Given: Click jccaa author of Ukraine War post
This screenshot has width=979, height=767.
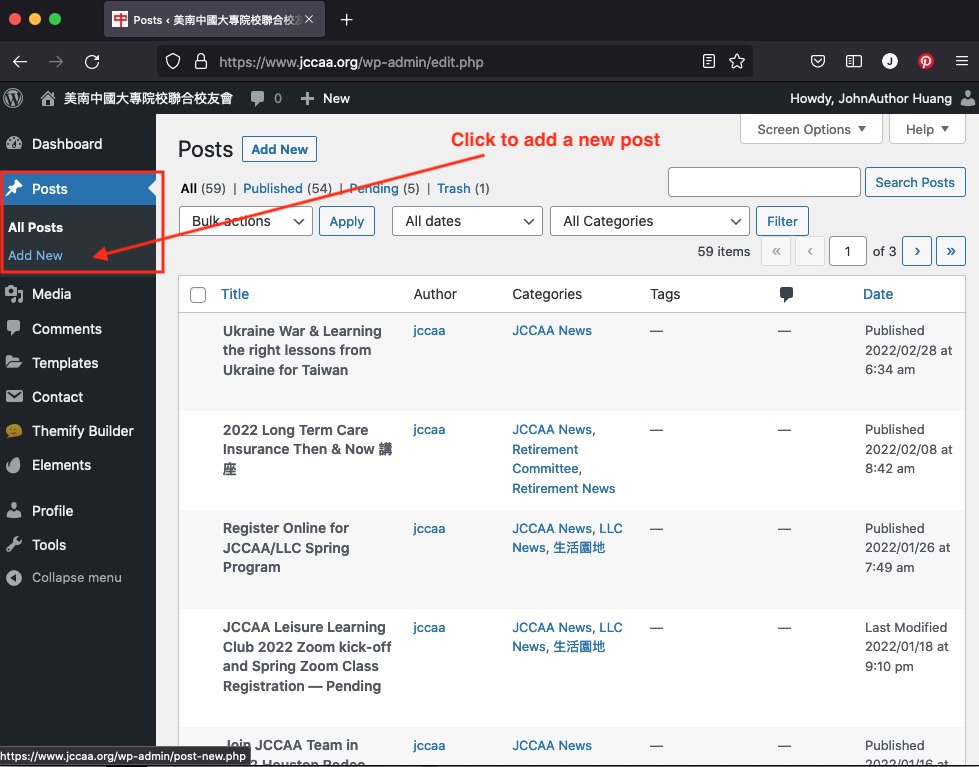Looking at the screenshot, I should (429, 330).
